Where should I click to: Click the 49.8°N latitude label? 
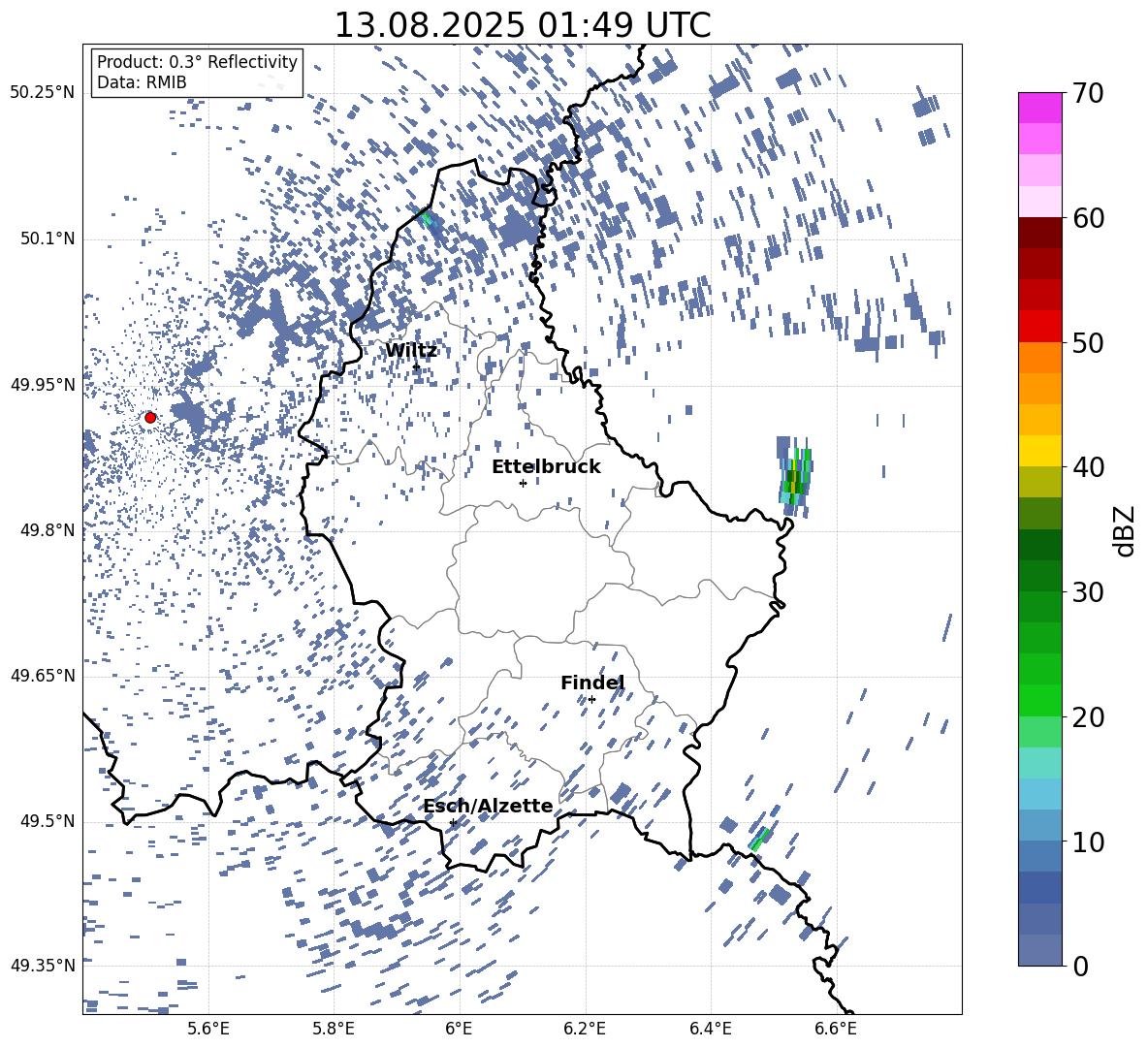47,530
